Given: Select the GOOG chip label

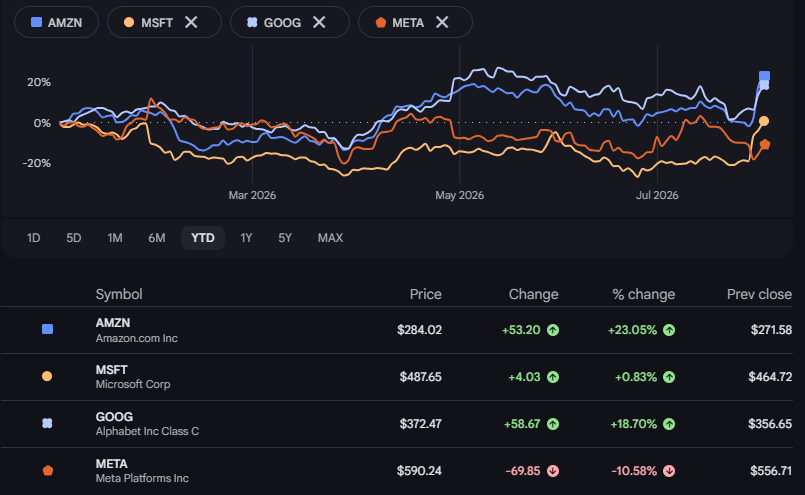Looking at the screenshot, I should [282, 23].
